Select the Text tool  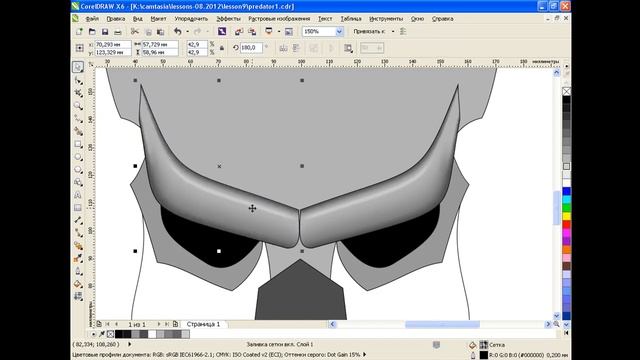pos(78,195)
